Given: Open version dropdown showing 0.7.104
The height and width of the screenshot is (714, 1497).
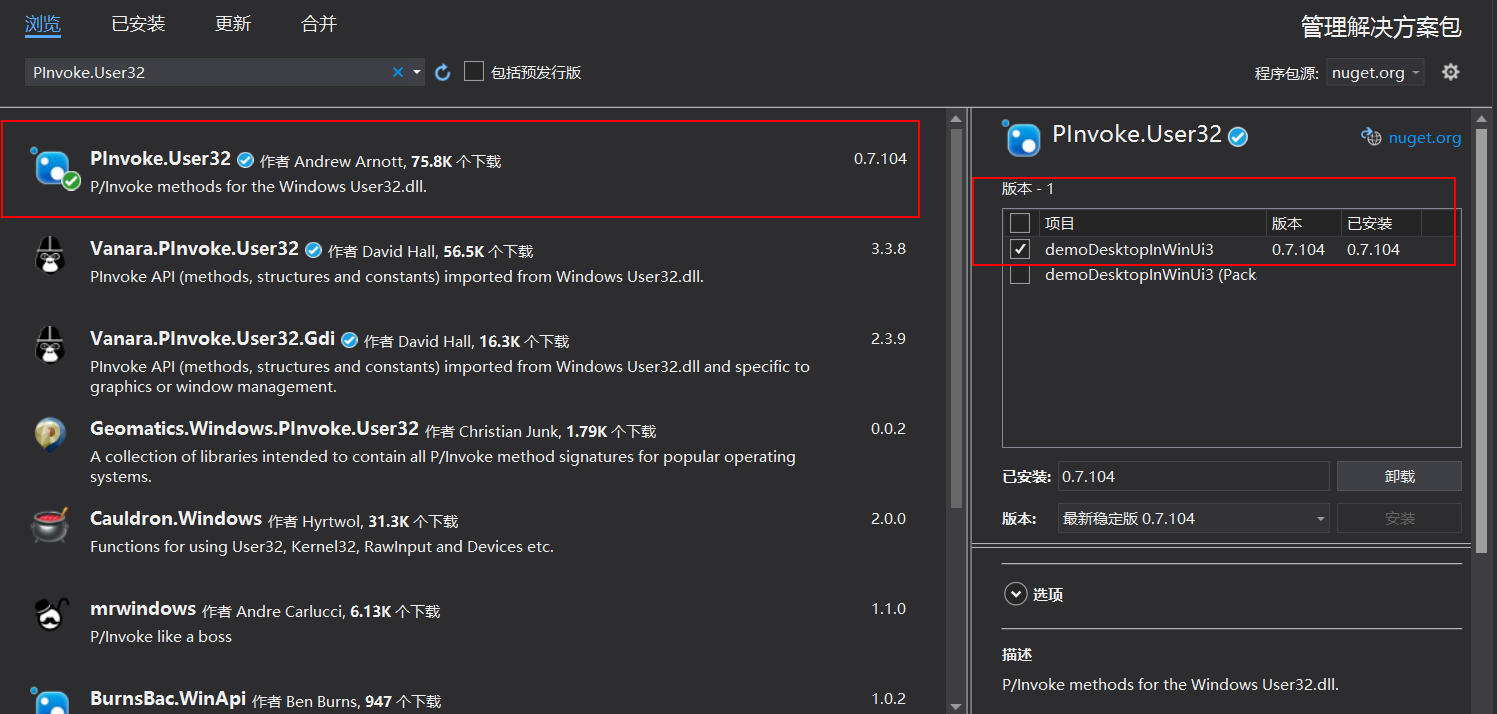Looking at the screenshot, I should 1193,518.
